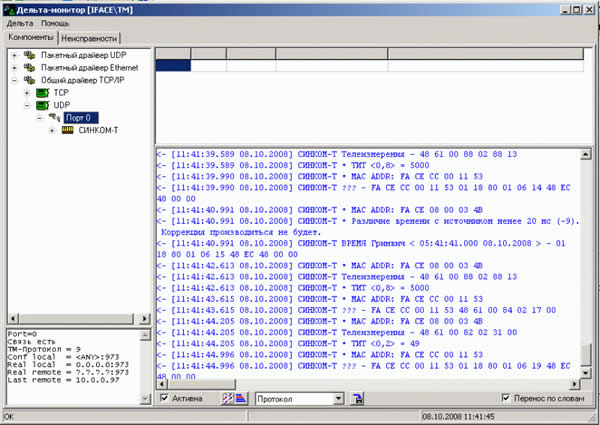Click the Общий драйвер TCP/IP driver icon

click(x=30, y=79)
